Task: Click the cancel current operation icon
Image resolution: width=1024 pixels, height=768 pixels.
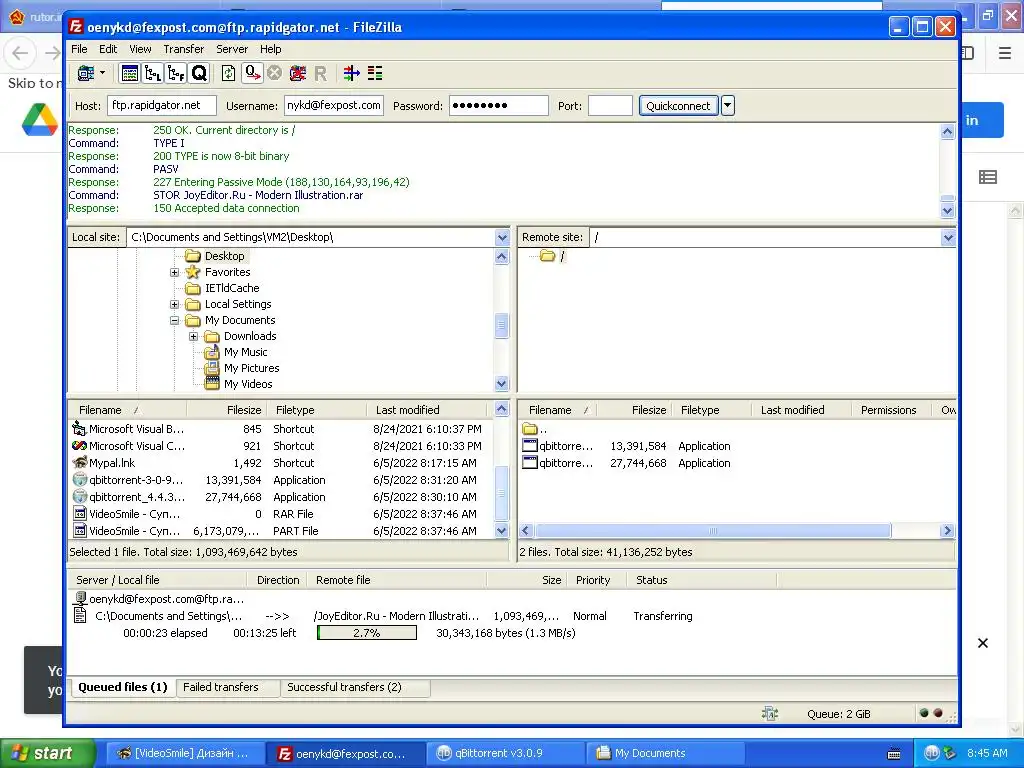Action: point(275,73)
